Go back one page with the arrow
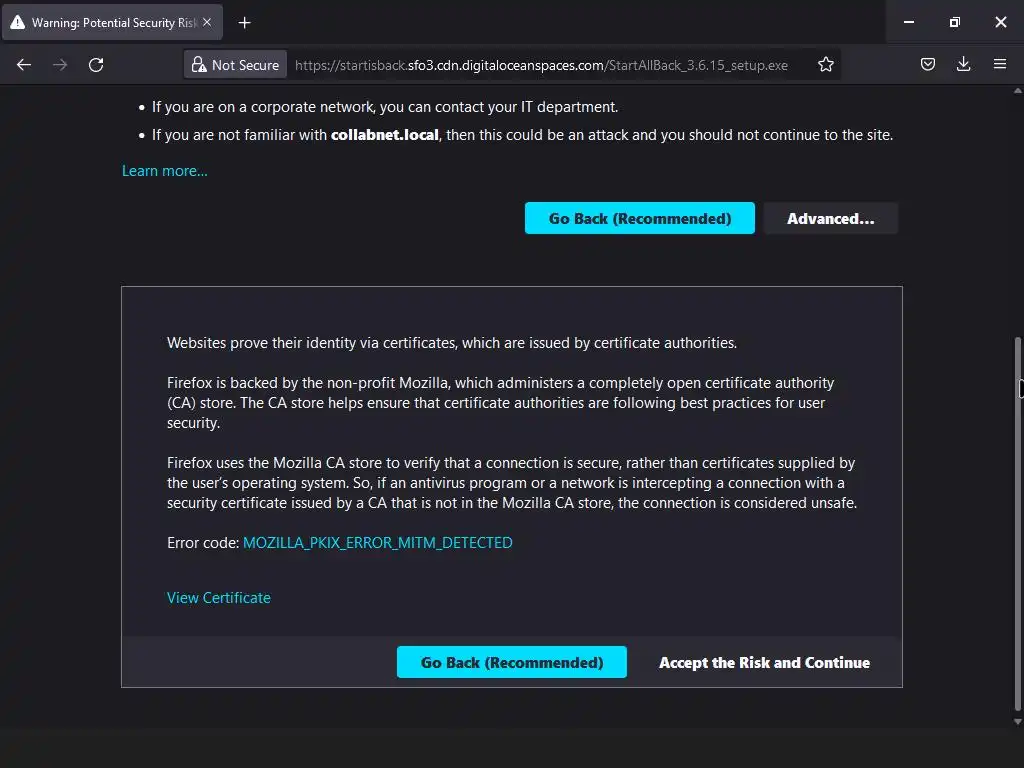 24,65
